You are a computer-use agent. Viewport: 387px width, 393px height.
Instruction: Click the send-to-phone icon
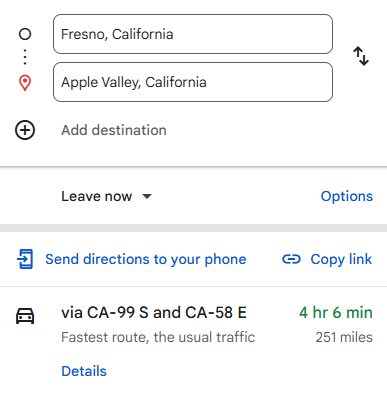coord(25,259)
